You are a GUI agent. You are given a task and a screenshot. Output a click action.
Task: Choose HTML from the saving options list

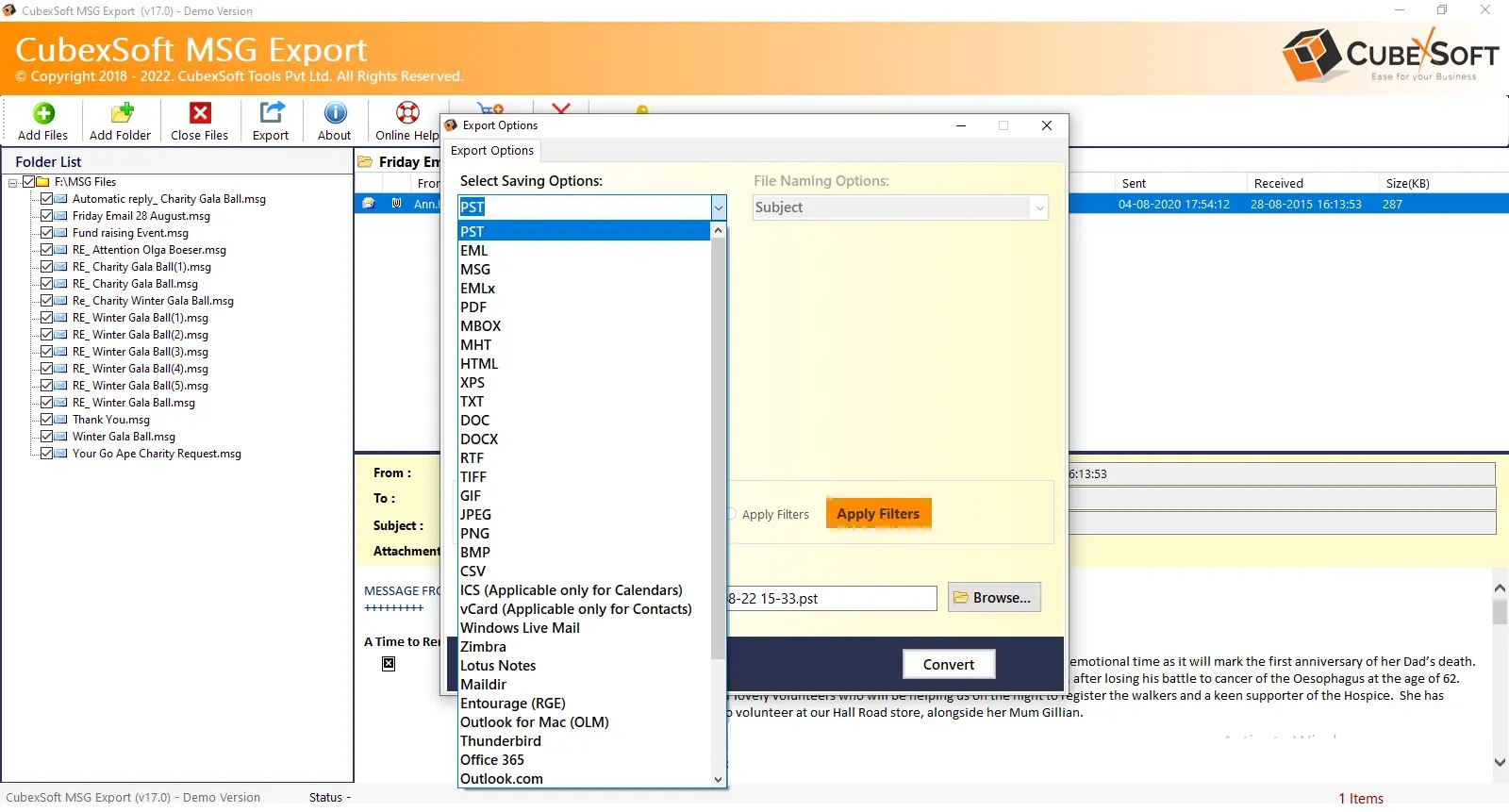tap(584, 364)
